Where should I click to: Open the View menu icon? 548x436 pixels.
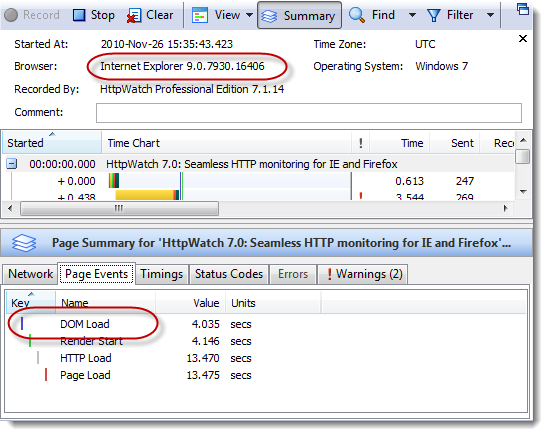(200, 15)
